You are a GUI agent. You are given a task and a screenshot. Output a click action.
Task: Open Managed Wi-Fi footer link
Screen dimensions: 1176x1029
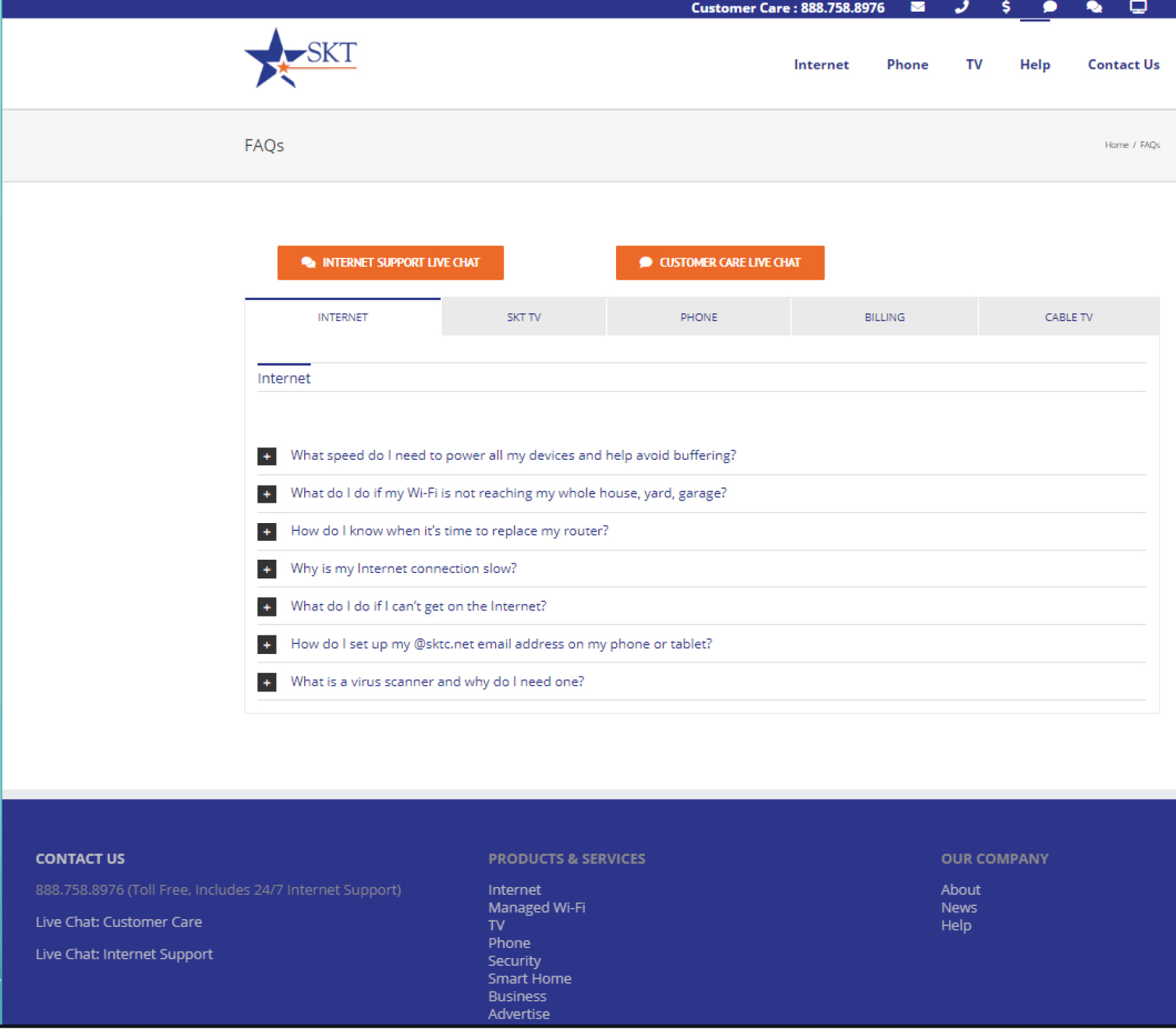pyautogui.click(x=537, y=907)
